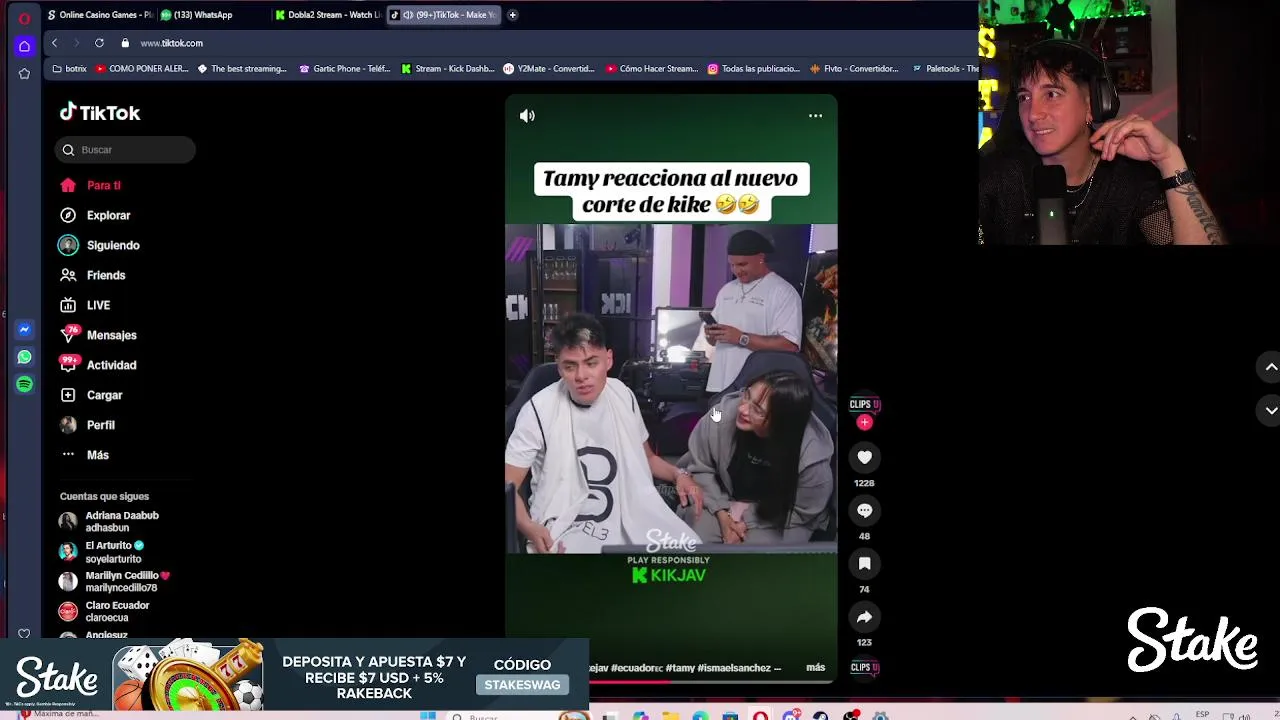Open Stream - Kick Dashb... bookmark
Screen dimensions: 1280x720
448,69
